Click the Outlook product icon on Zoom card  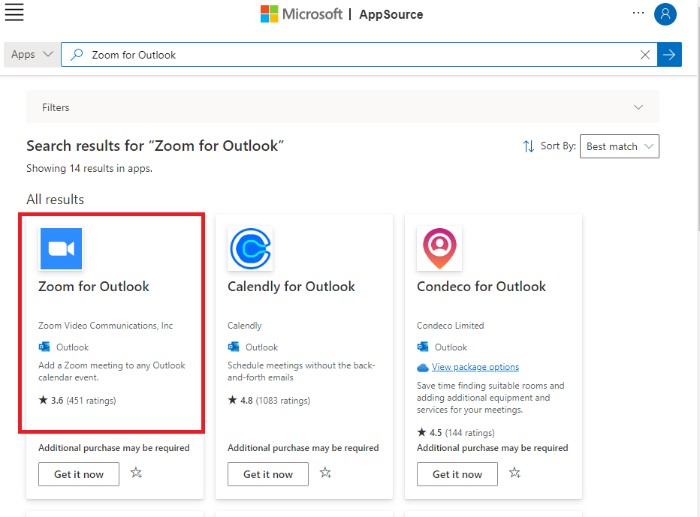point(45,346)
